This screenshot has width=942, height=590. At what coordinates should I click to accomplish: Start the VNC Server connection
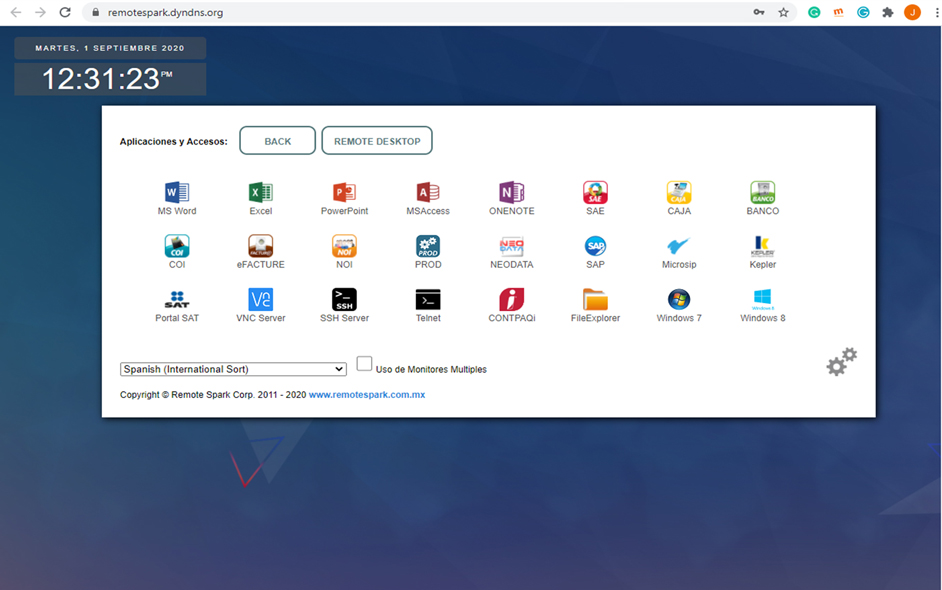tap(260, 300)
